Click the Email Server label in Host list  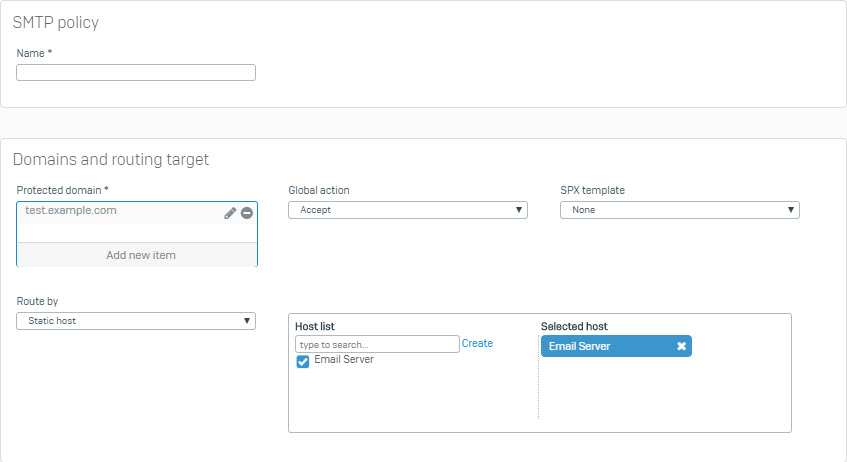(x=344, y=359)
